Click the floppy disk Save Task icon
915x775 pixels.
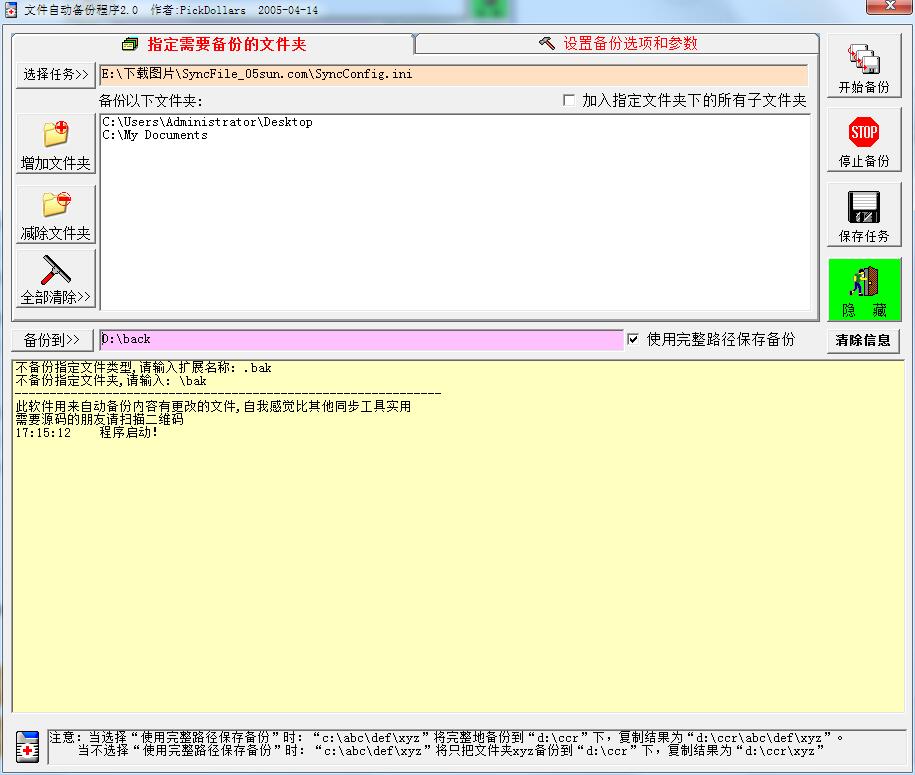point(863,207)
